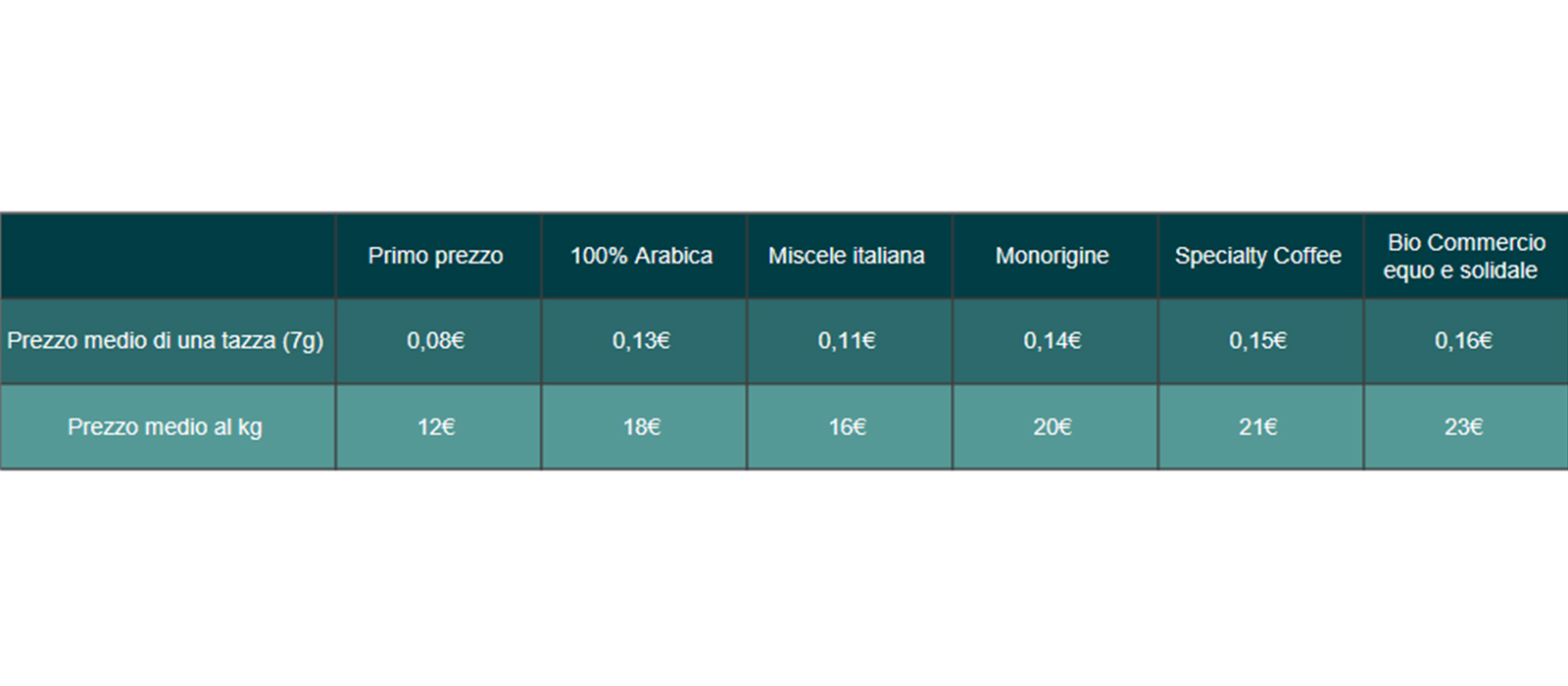The image size is (1568, 686).
Task: Select the 0,11€ cell under Miscele italiana
Action: point(850,341)
